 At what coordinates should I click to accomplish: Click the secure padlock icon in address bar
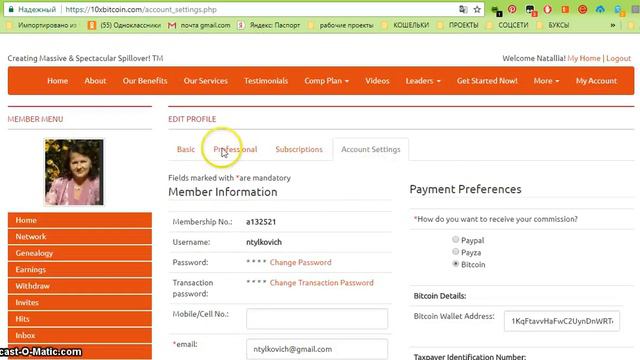11,9
